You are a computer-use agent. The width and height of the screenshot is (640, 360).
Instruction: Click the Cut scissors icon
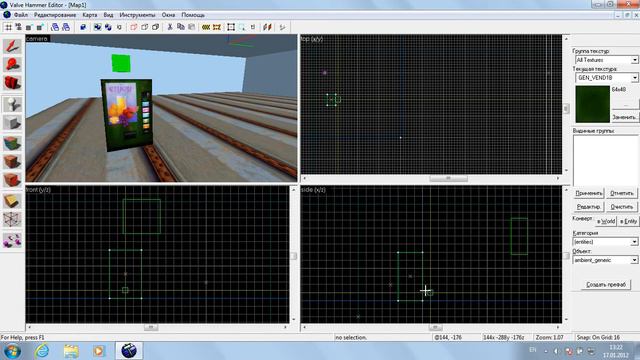click(170, 27)
